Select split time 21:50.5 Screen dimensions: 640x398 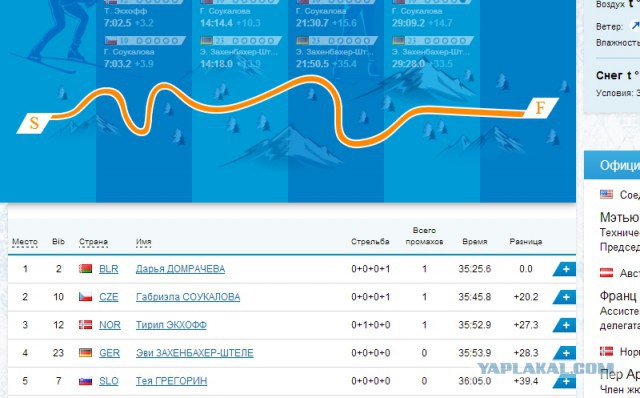312,64
